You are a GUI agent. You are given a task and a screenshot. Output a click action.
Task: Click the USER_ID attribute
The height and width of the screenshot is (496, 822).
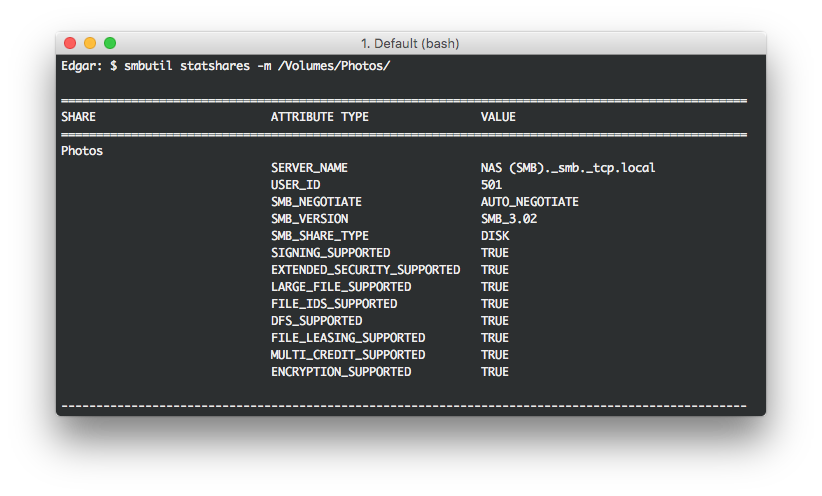pyautogui.click(x=295, y=185)
